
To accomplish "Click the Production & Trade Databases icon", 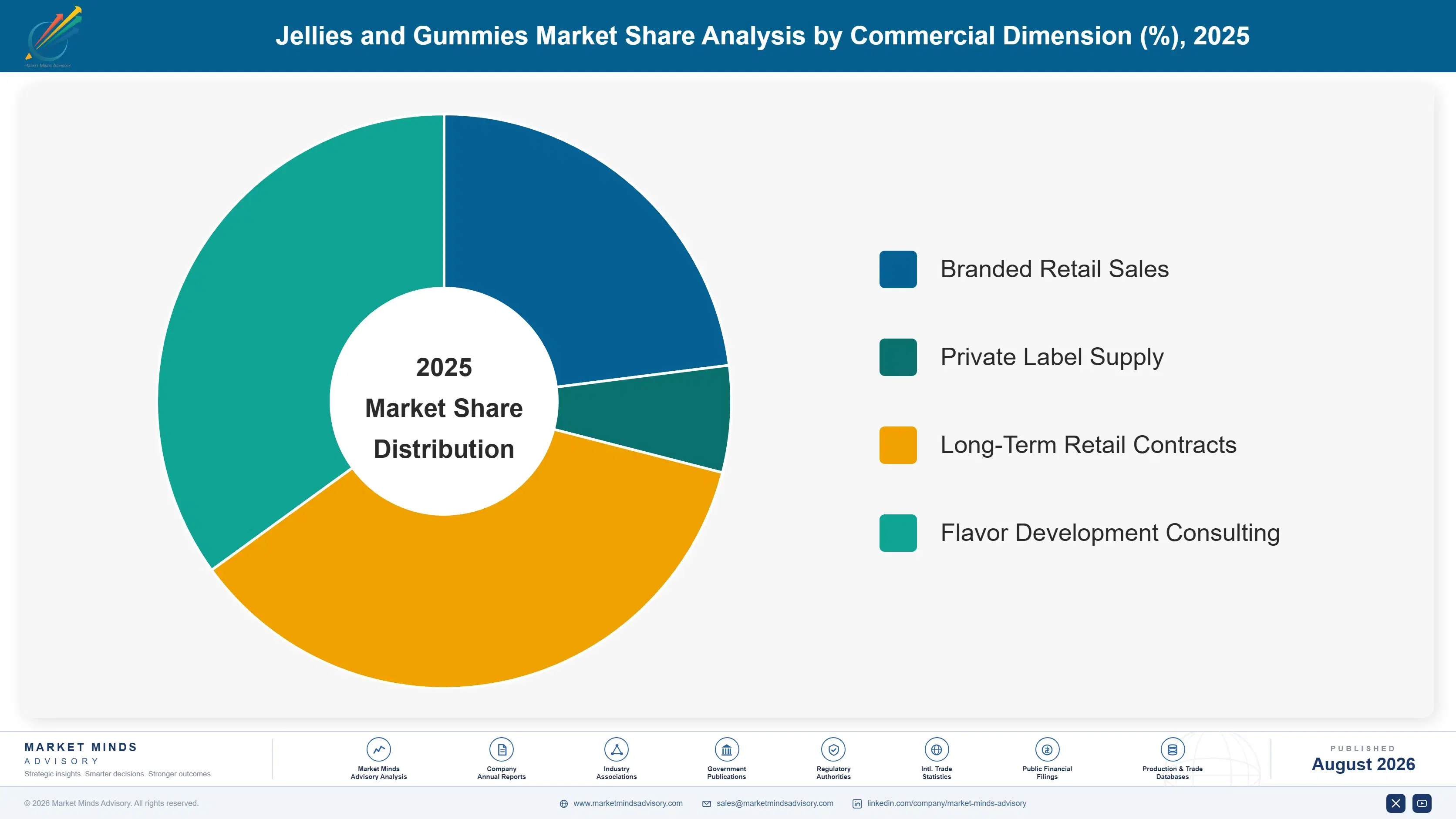I will pos(1172,749).
